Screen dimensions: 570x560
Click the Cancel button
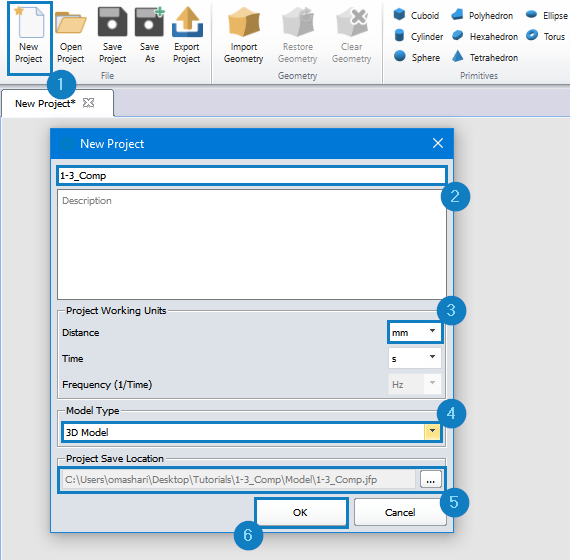pyautogui.click(x=400, y=512)
